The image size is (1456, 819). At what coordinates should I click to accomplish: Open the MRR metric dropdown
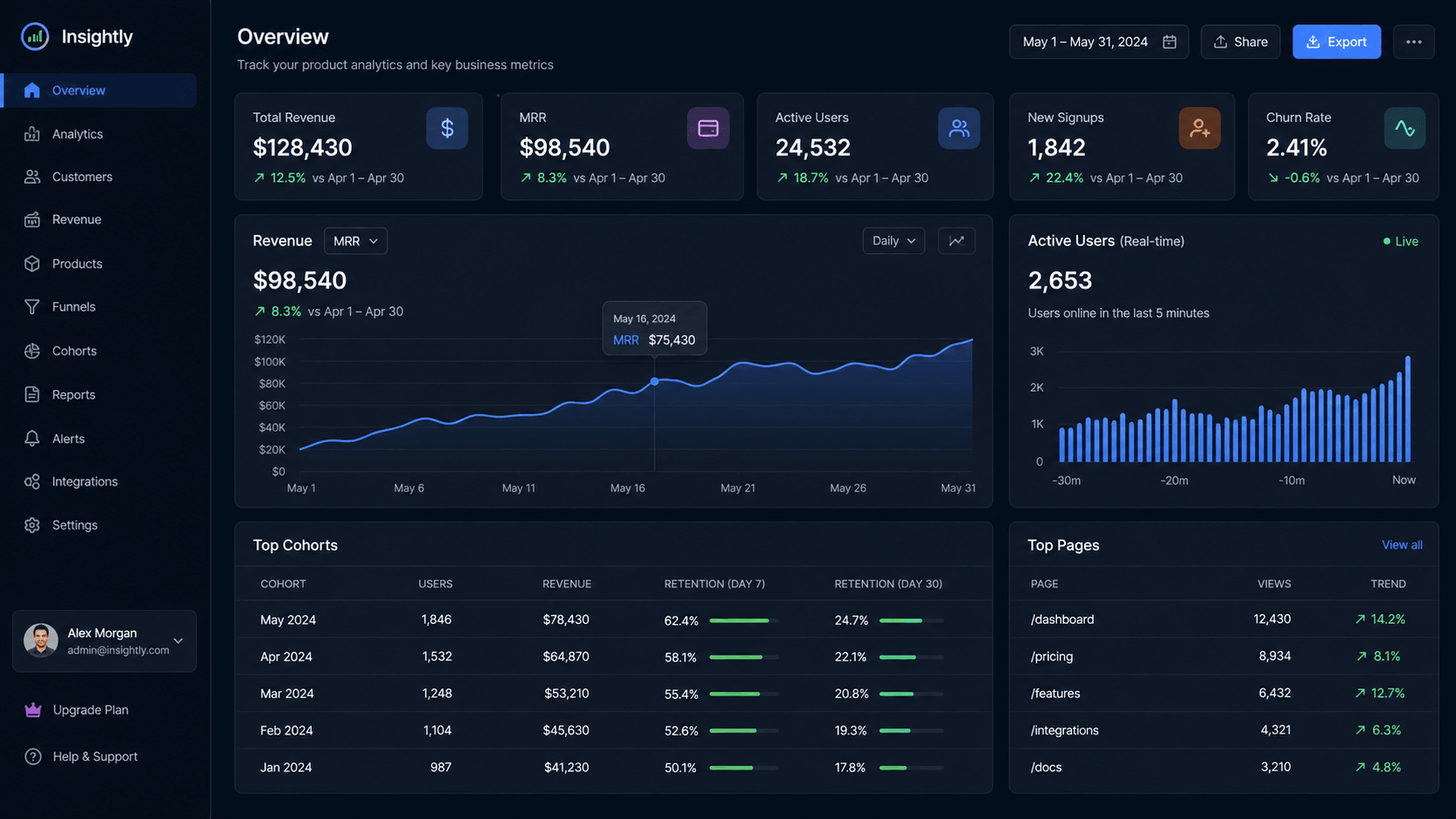pos(355,241)
